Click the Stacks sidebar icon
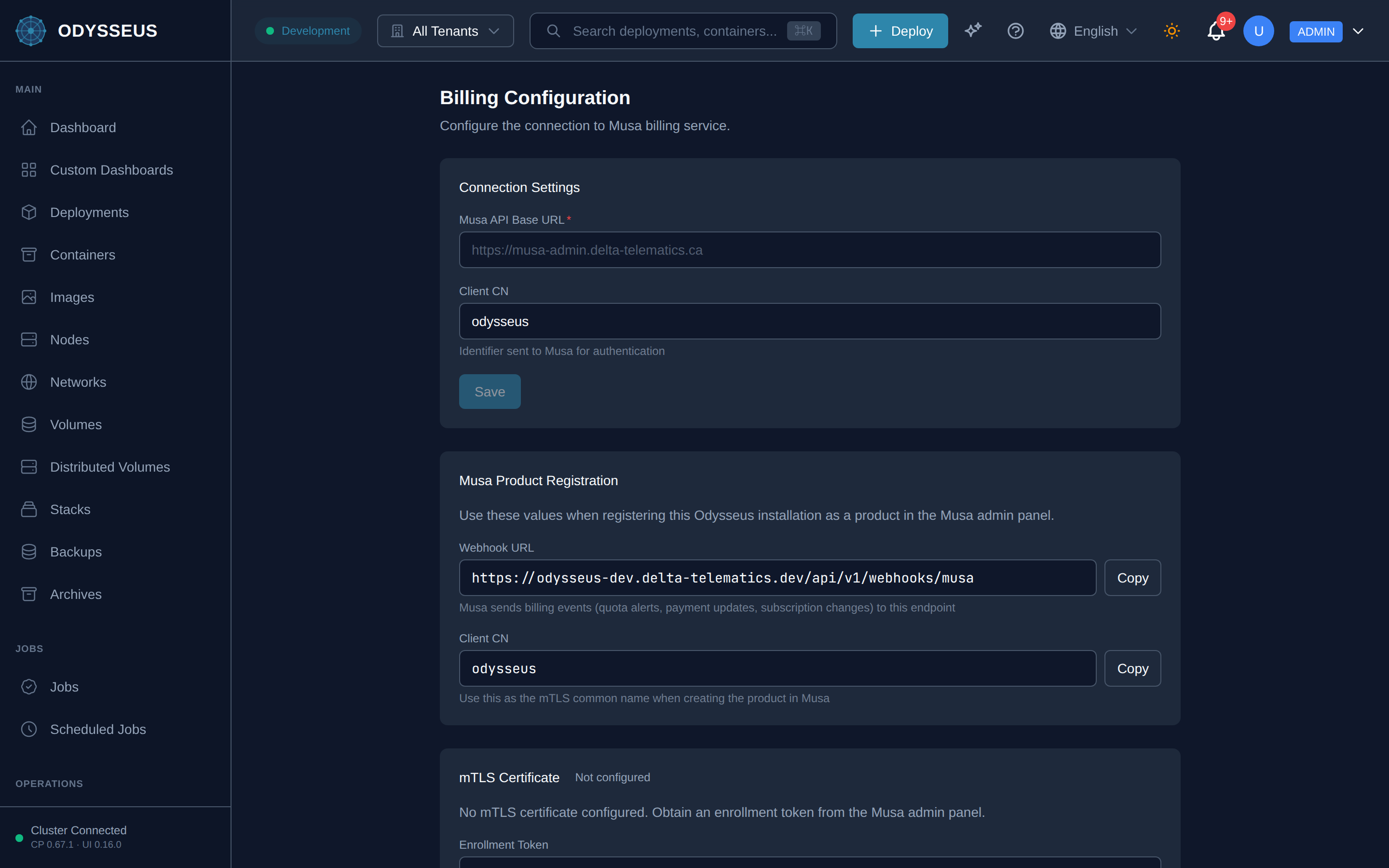 point(29,510)
